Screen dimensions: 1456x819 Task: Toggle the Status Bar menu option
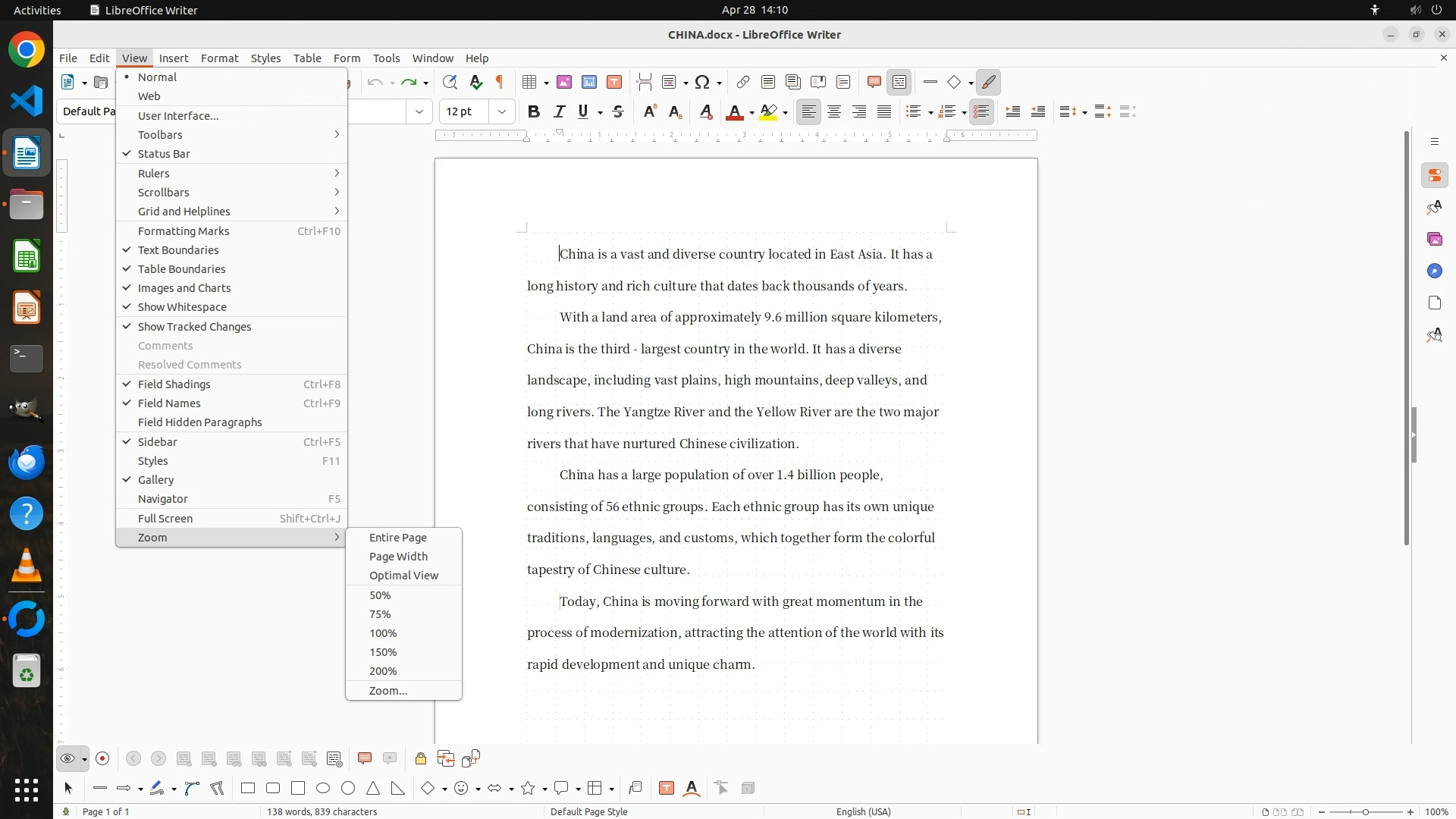tap(164, 154)
